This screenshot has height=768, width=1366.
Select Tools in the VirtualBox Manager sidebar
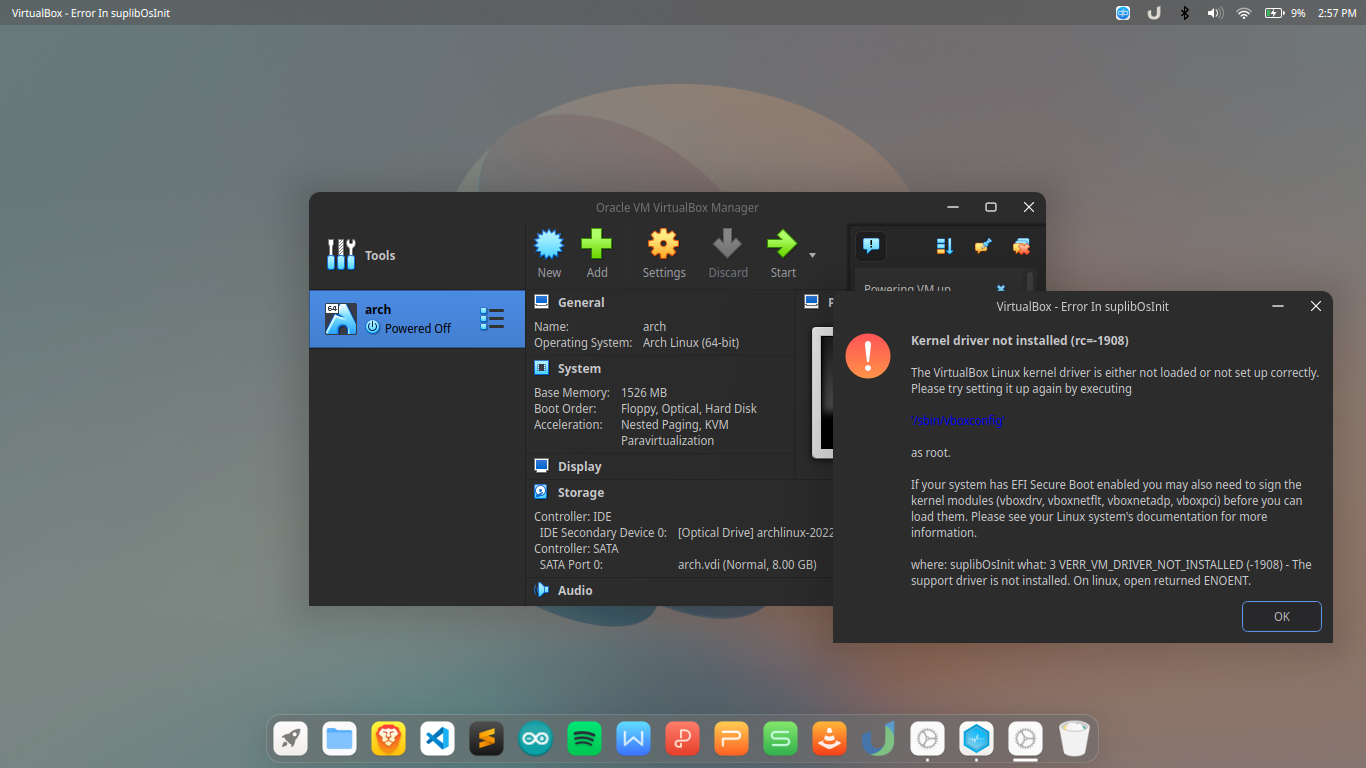(x=417, y=255)
